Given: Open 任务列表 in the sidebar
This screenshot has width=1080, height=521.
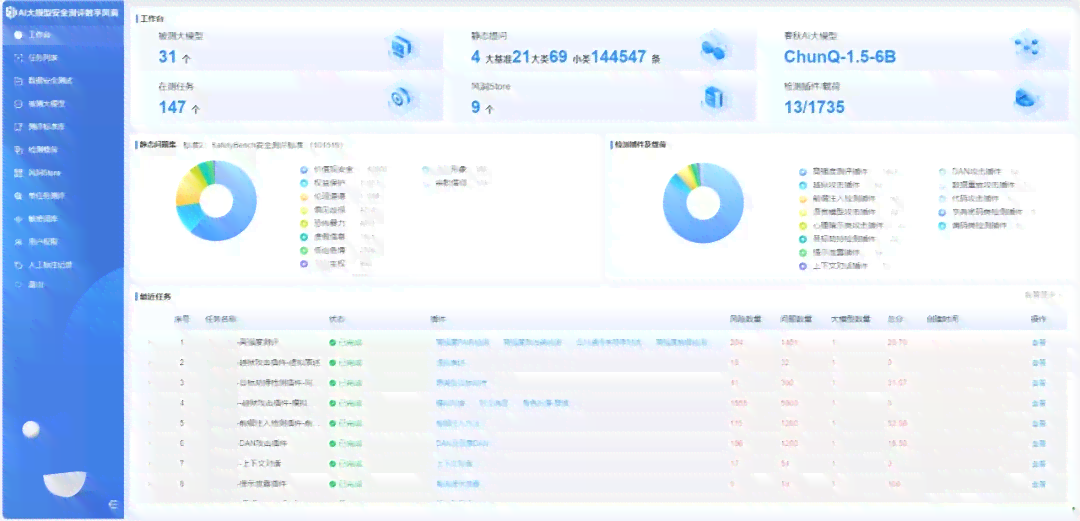Looking at the screenshot, I should 43,58.
